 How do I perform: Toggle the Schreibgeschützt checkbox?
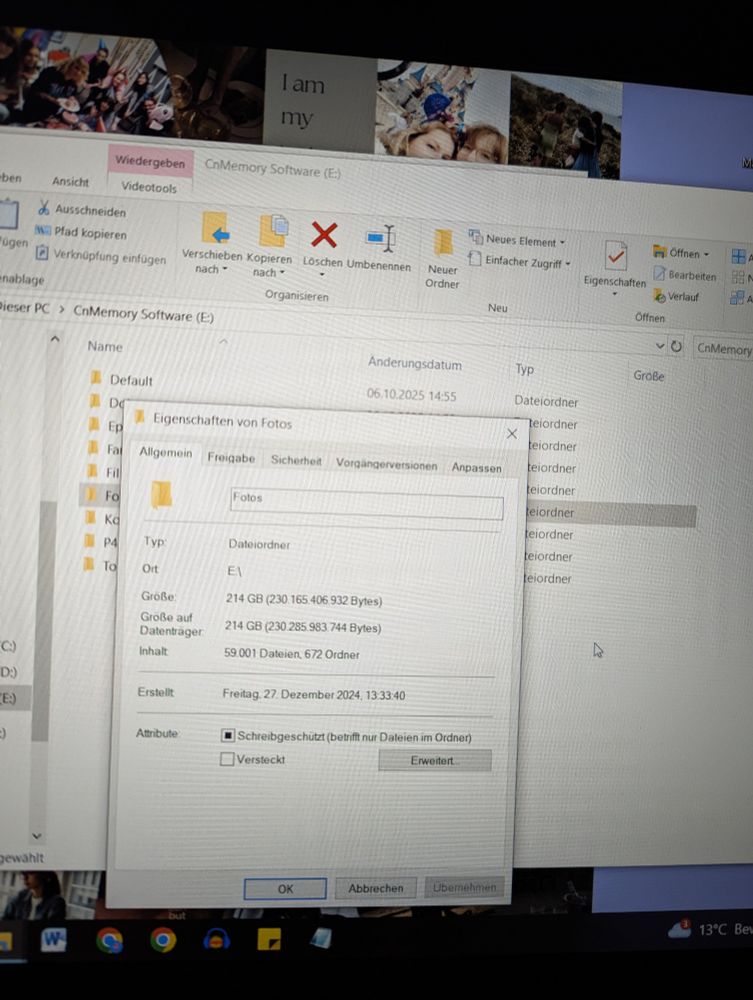pos(228,735)
